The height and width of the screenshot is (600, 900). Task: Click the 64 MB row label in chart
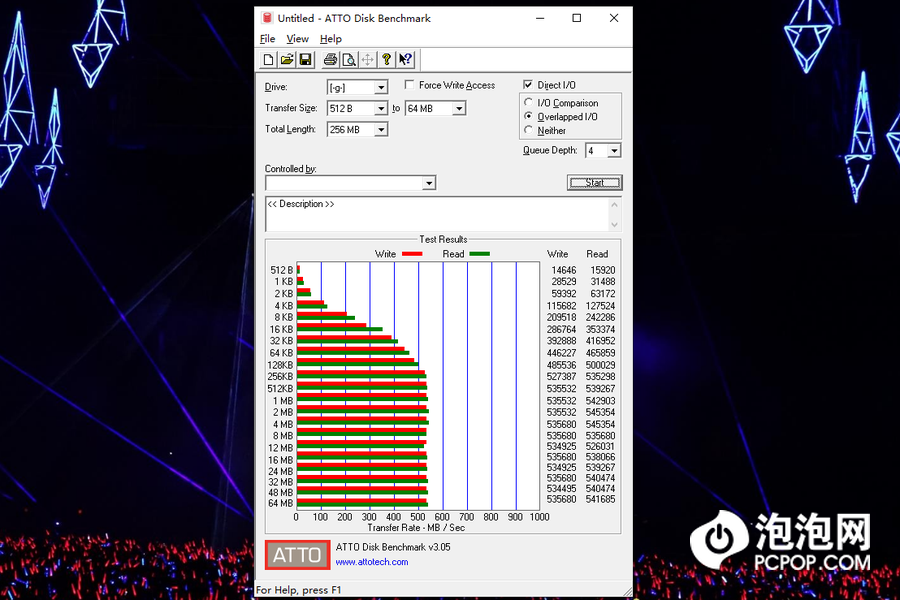(x=281, y=504)
